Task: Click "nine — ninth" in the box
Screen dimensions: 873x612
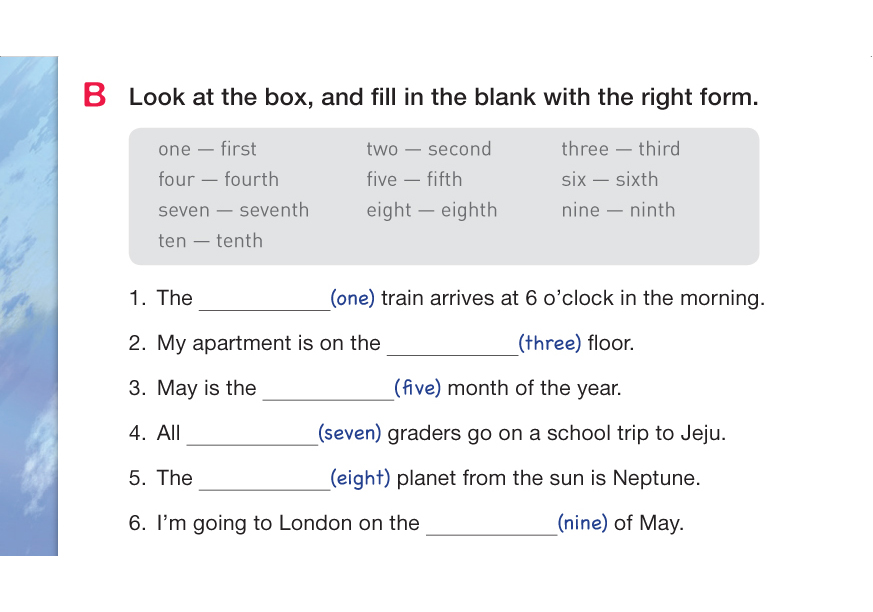Action: pos(618,211)
